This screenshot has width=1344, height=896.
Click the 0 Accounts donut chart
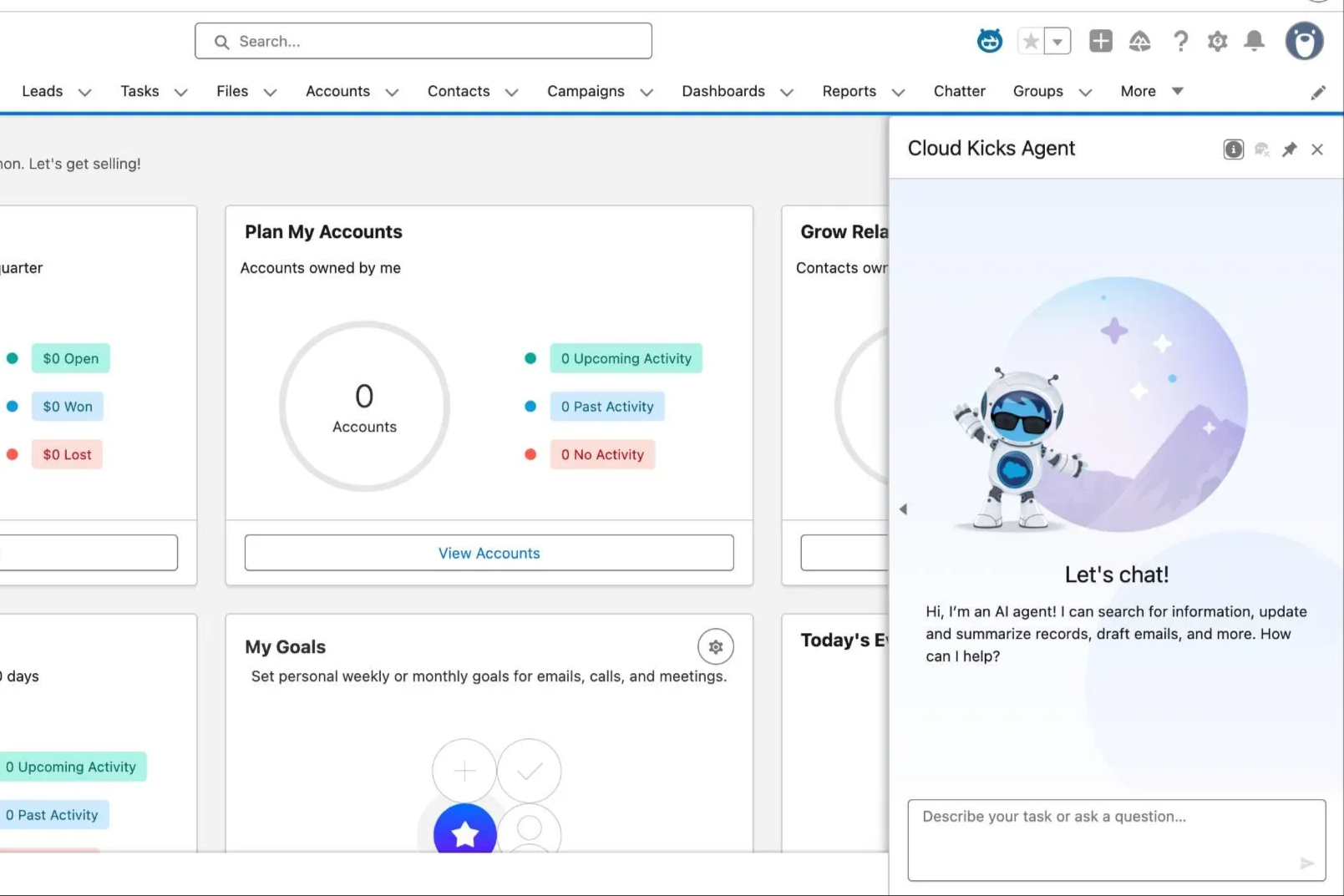pos(364,407)
